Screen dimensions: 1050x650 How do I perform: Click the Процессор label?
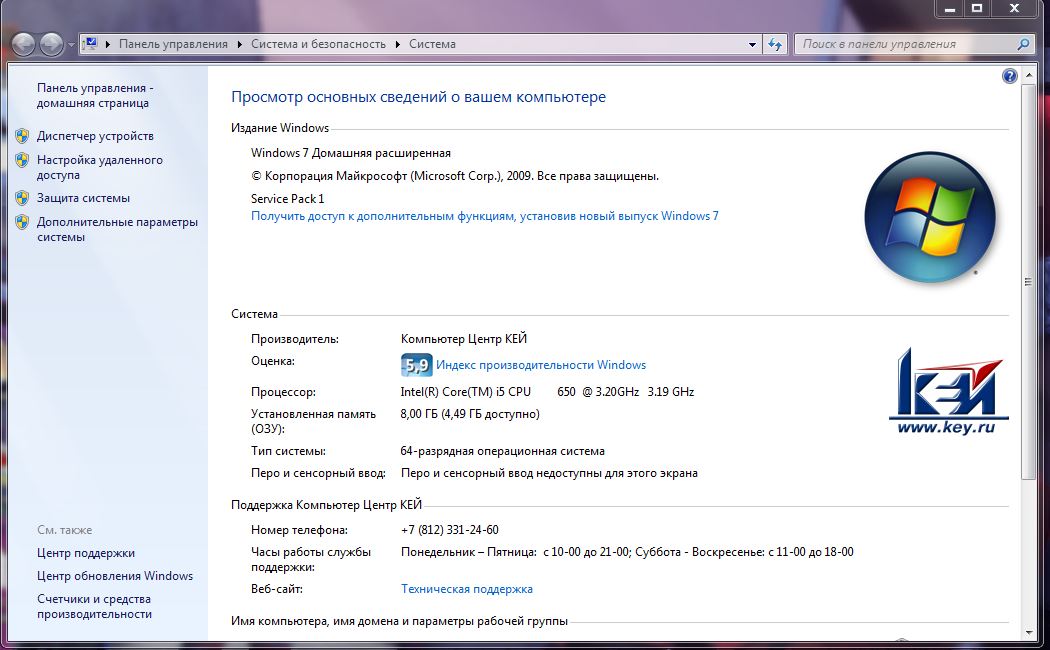tap(283, 392)
